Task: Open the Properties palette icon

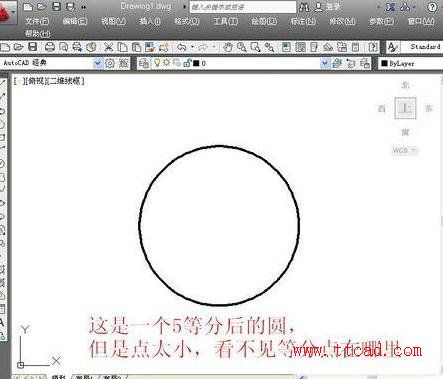Action: click(286, 47)
